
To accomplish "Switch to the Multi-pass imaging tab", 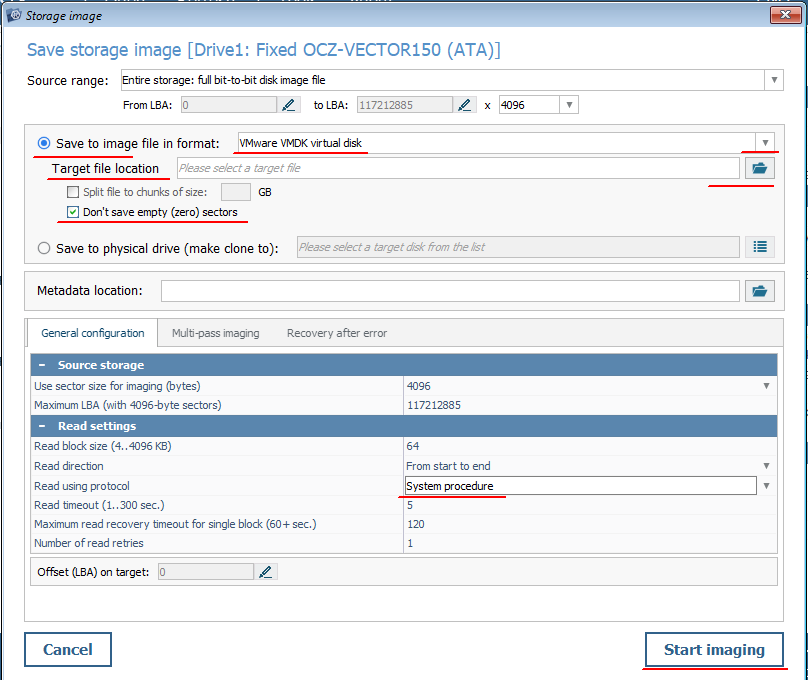I will point(215,333).
